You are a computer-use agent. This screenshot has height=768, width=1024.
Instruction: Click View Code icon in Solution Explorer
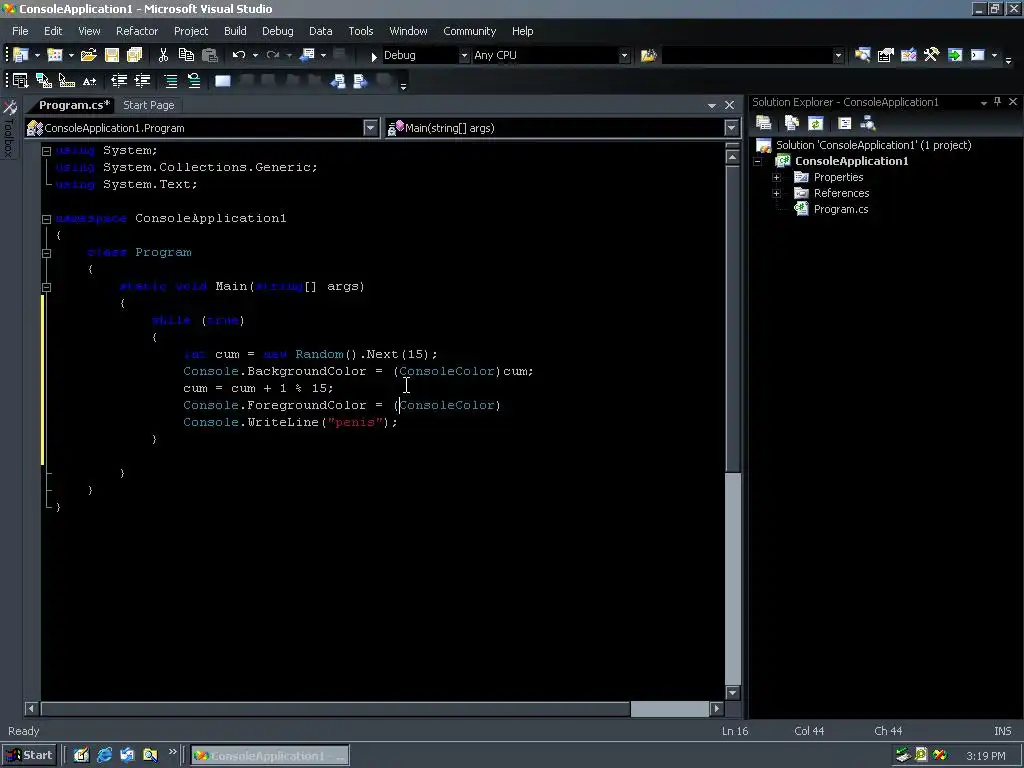point(844,123)
